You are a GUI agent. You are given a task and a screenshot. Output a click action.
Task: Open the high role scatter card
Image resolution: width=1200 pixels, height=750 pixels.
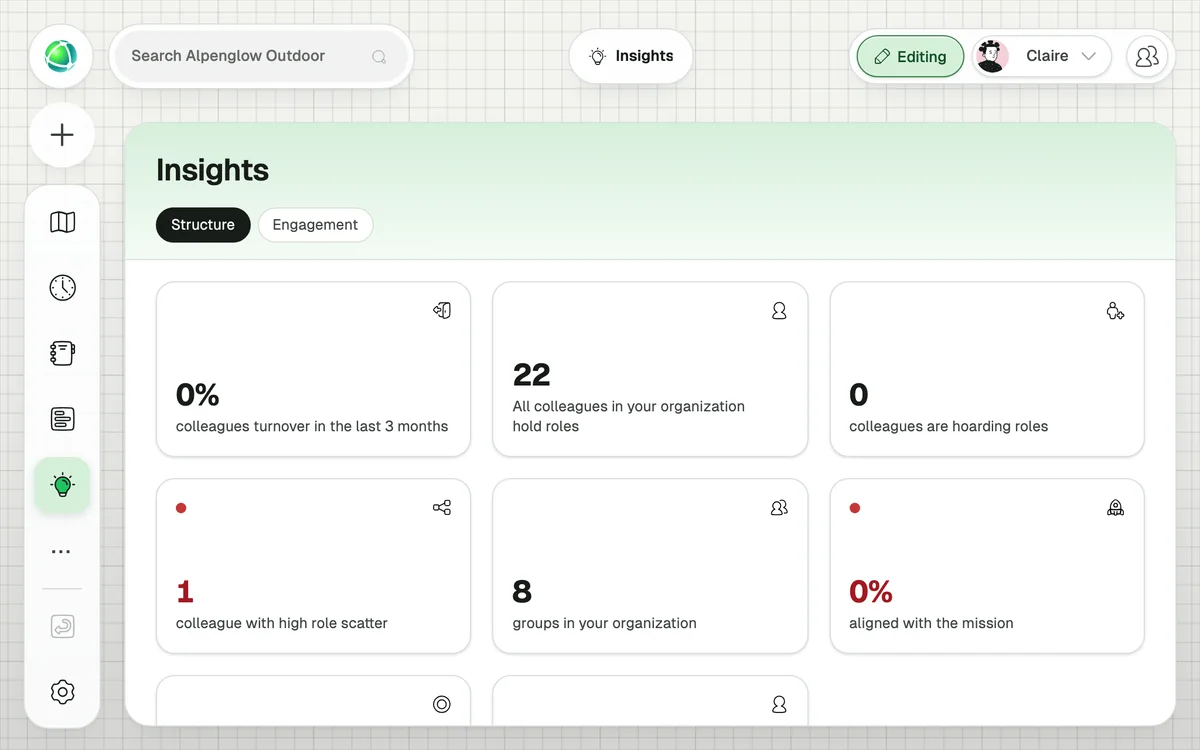click(x=313, y=566)
